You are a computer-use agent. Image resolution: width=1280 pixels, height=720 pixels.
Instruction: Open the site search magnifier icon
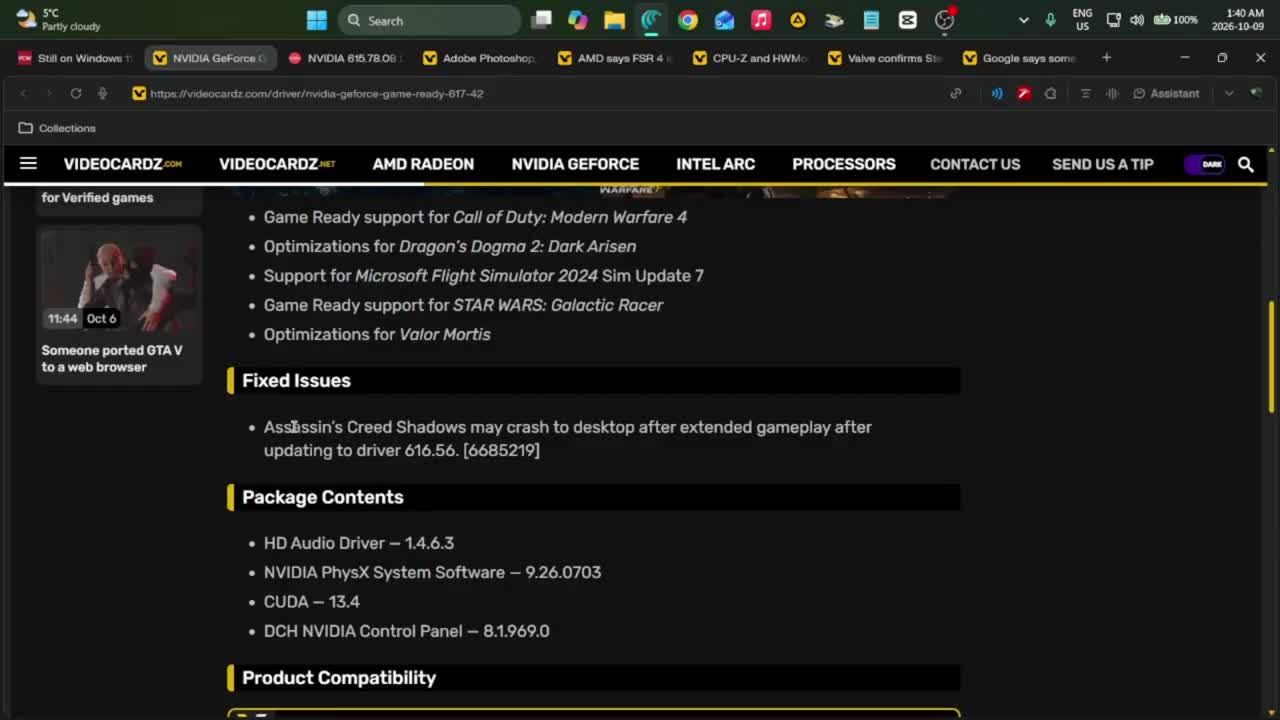click(x=1246, y=164)
